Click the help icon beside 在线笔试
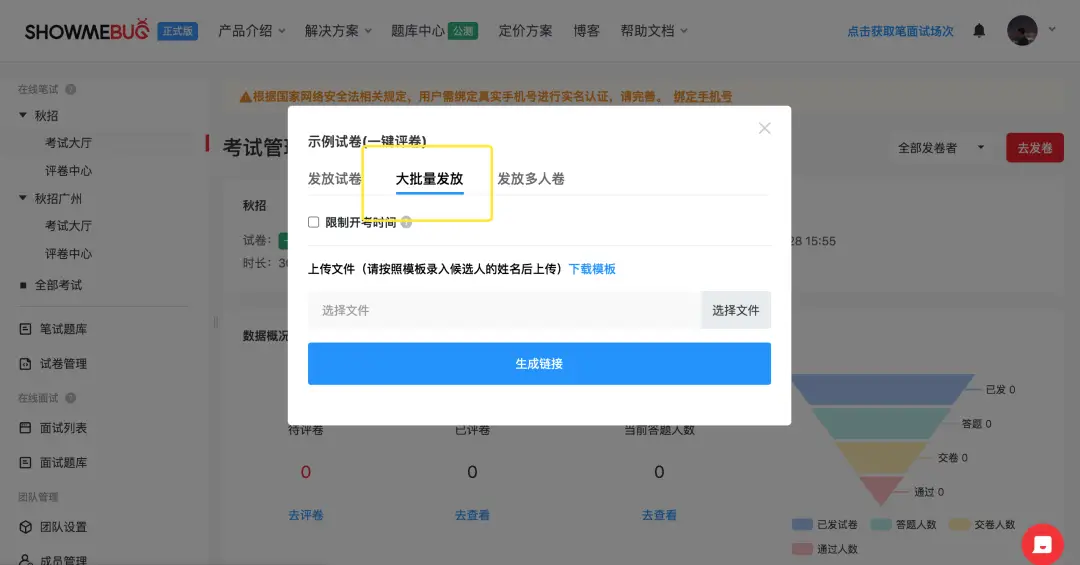Viewport: 1080px width, 565px height. [x=70, y=90]
